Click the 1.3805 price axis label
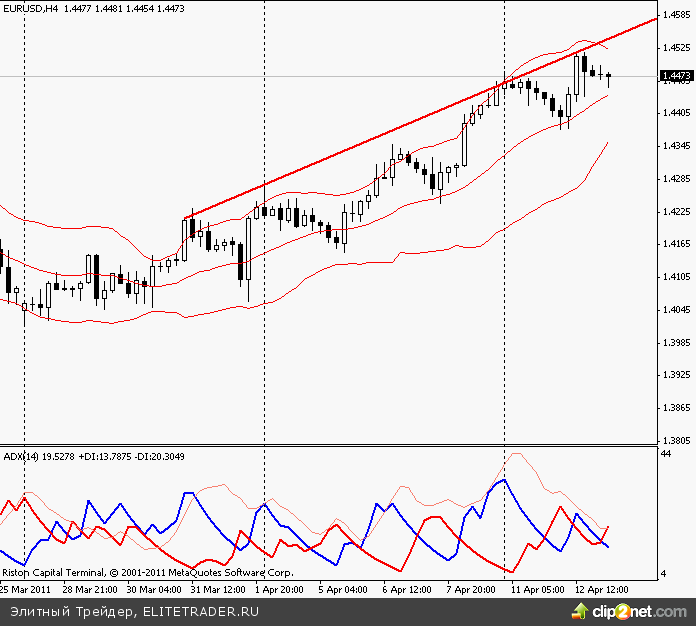The height and width of the screenshot is (626, 696). (676, 440)
